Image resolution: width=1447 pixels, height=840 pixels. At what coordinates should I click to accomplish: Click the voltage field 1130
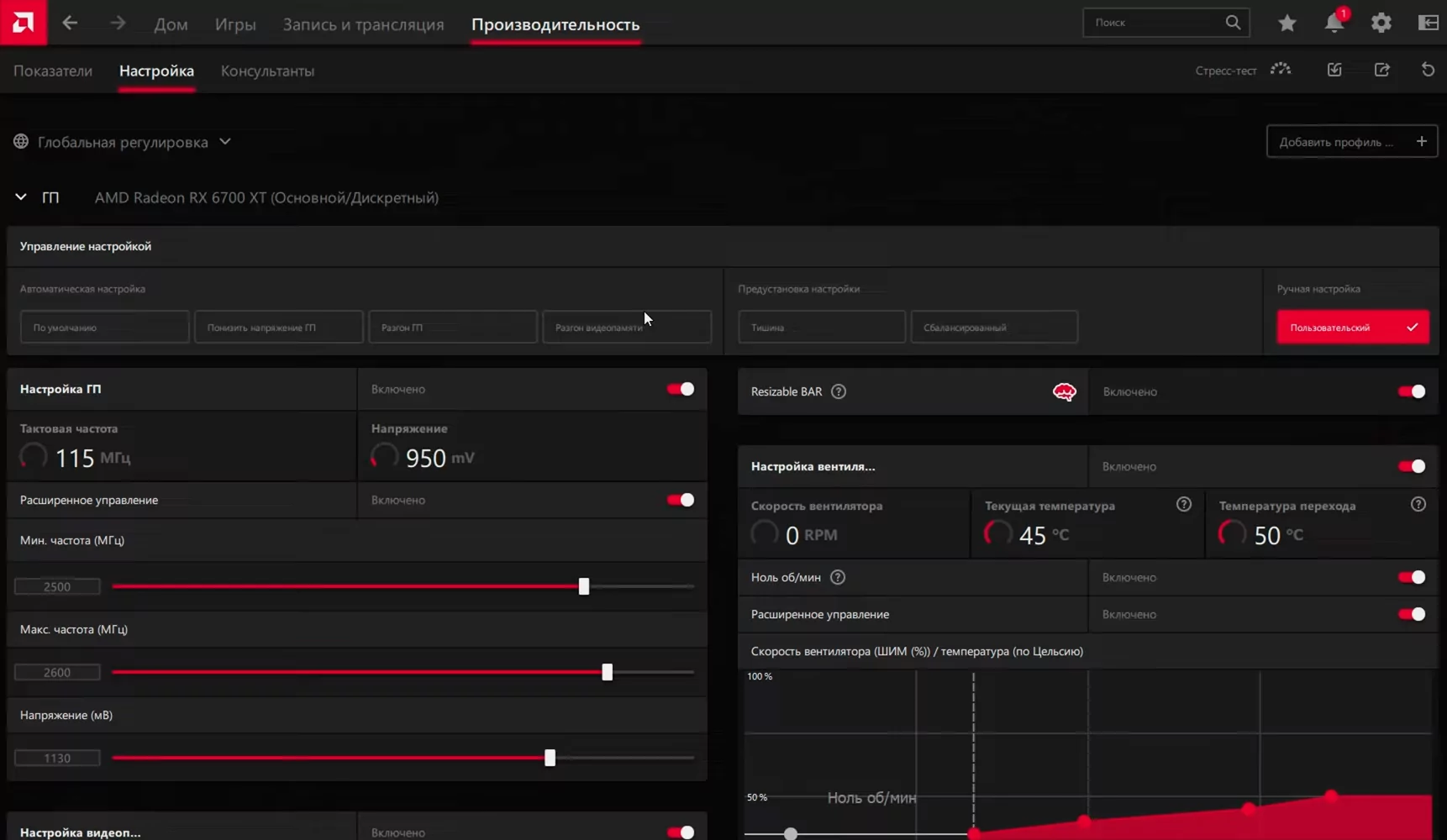click(x=57, y=758)
